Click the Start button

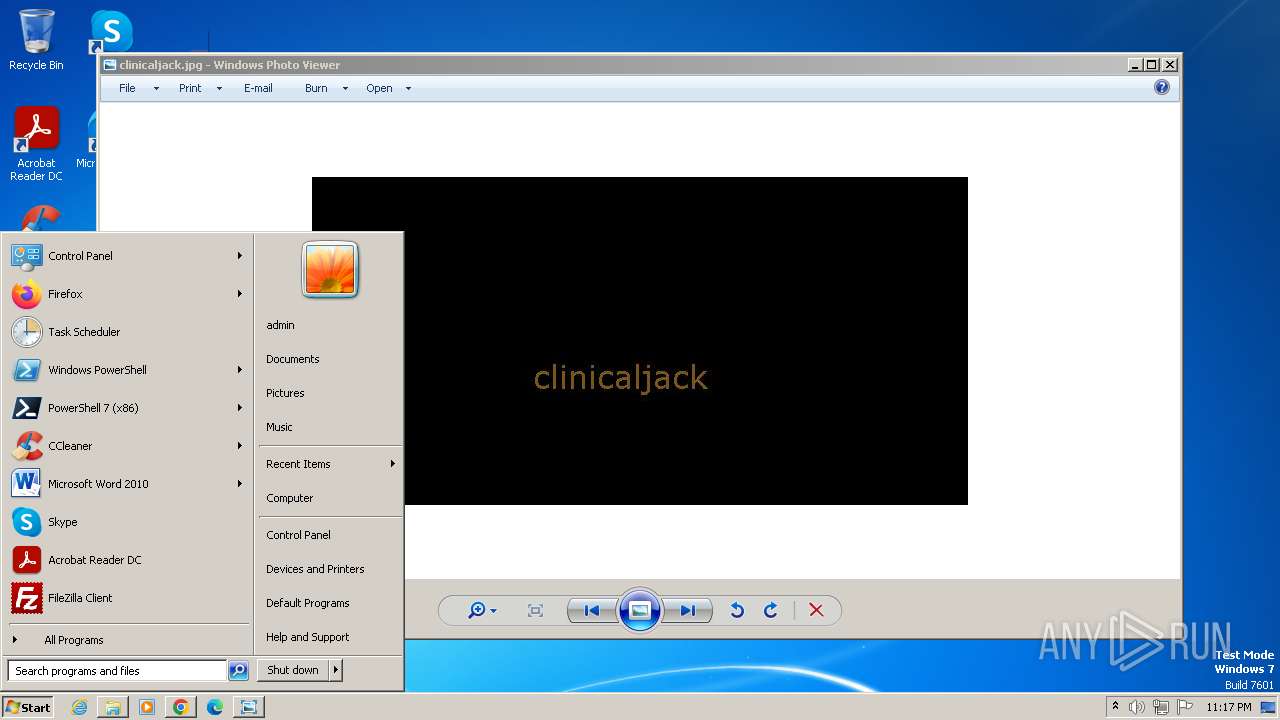pos(28,707)
